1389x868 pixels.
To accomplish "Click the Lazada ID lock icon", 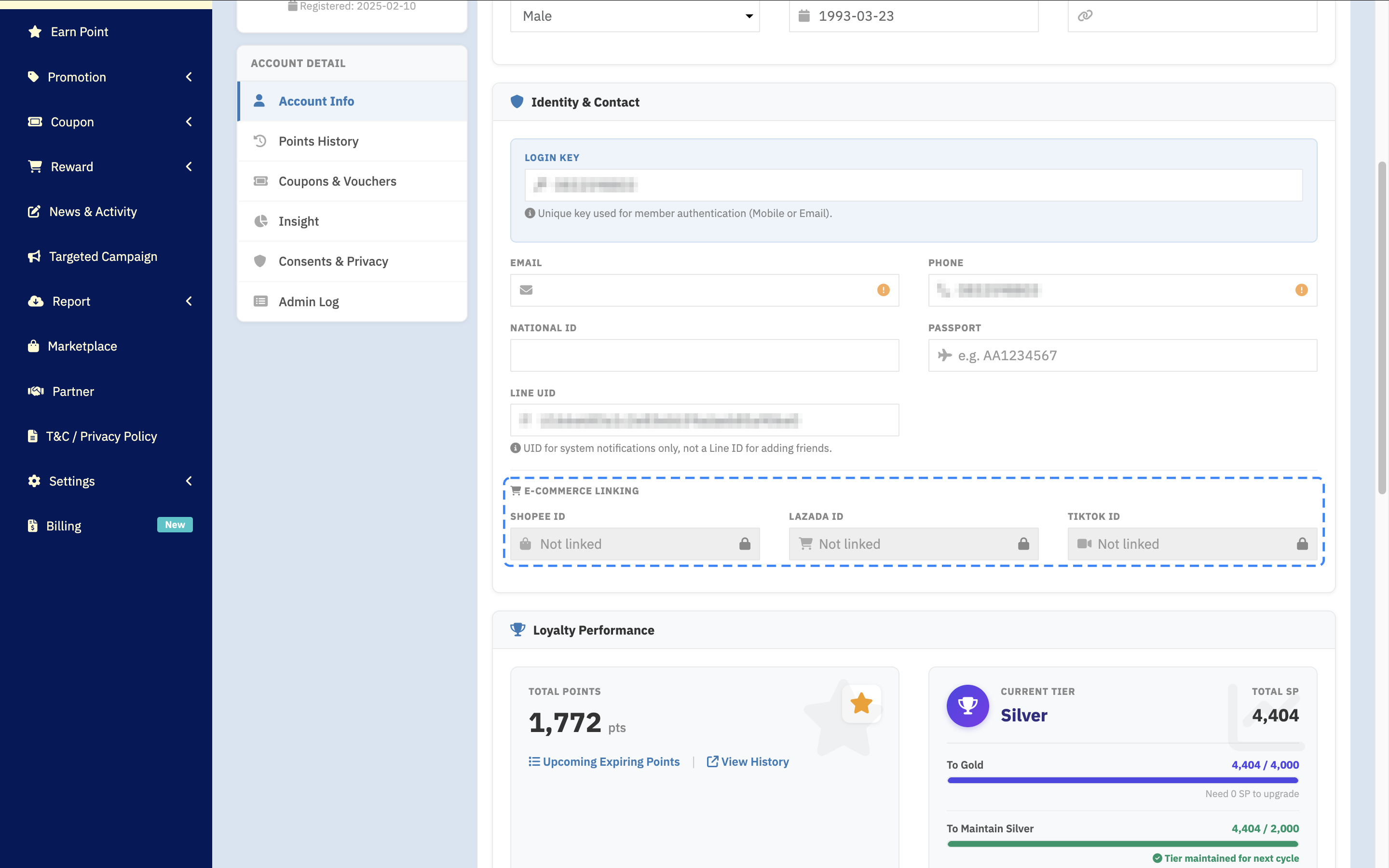I will [1023, 543].
